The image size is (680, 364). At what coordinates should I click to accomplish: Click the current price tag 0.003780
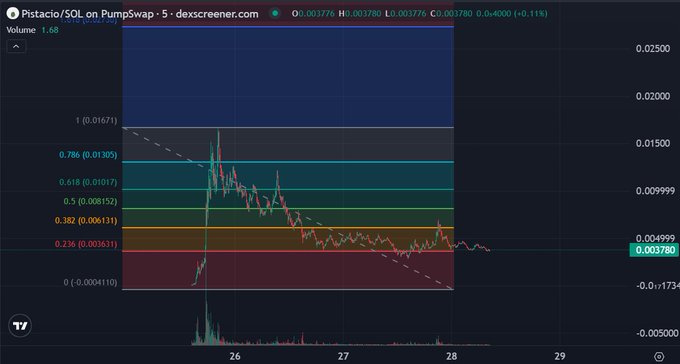654,250
